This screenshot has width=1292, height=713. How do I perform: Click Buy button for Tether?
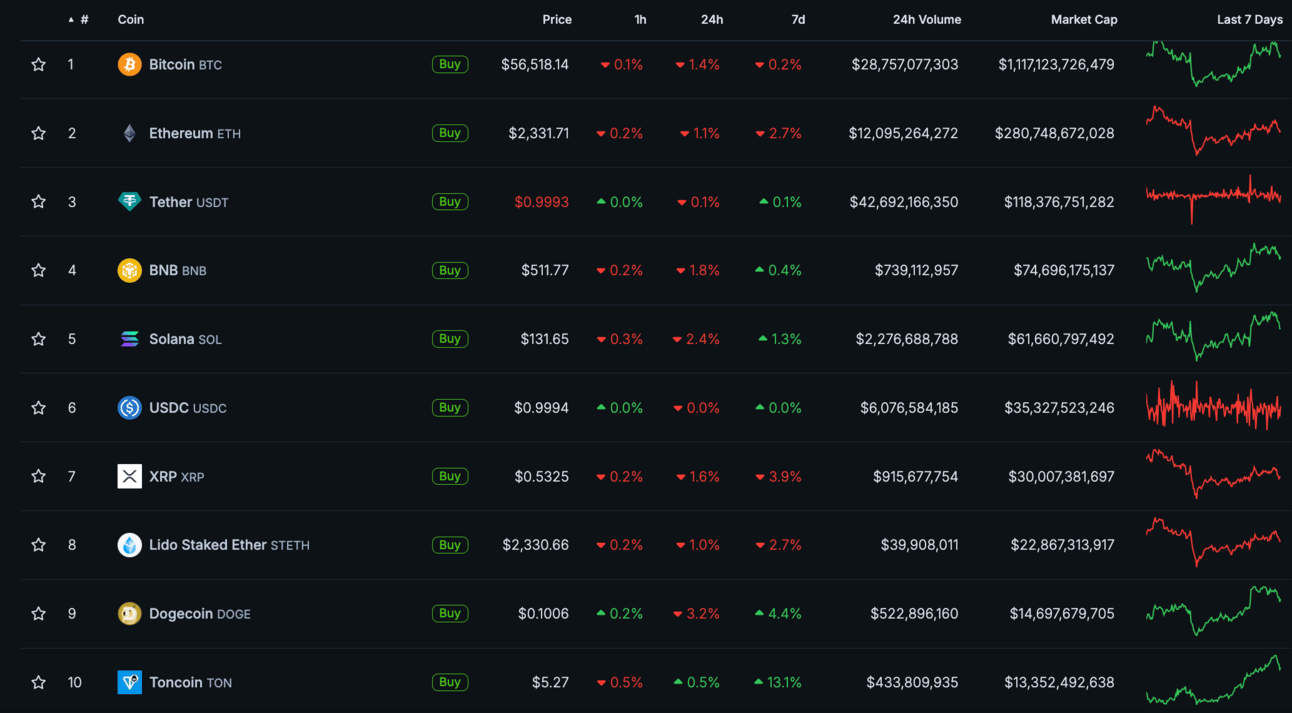[x=450, y=202]
